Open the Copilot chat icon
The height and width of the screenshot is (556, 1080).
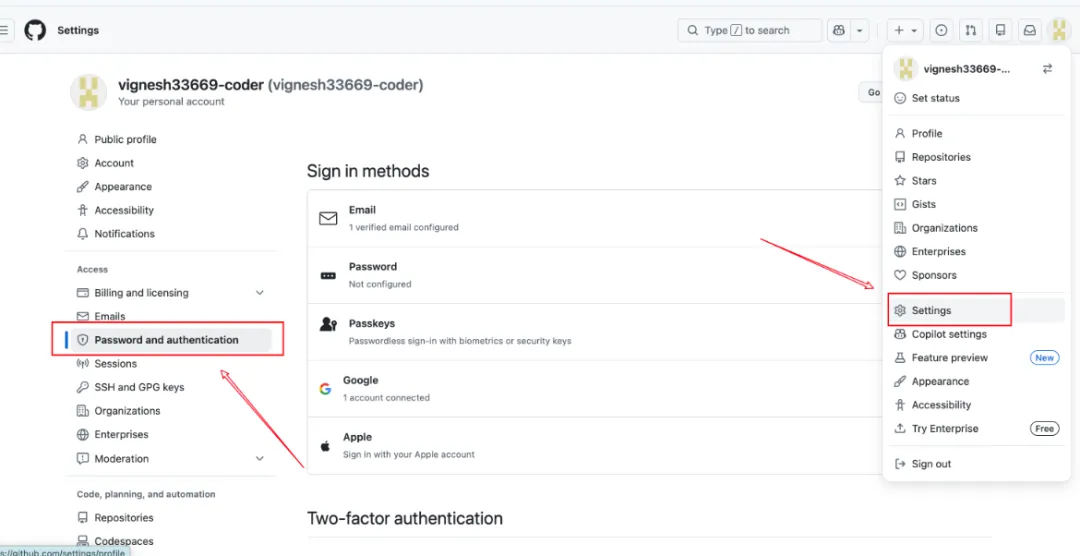[x=838, y=31]
